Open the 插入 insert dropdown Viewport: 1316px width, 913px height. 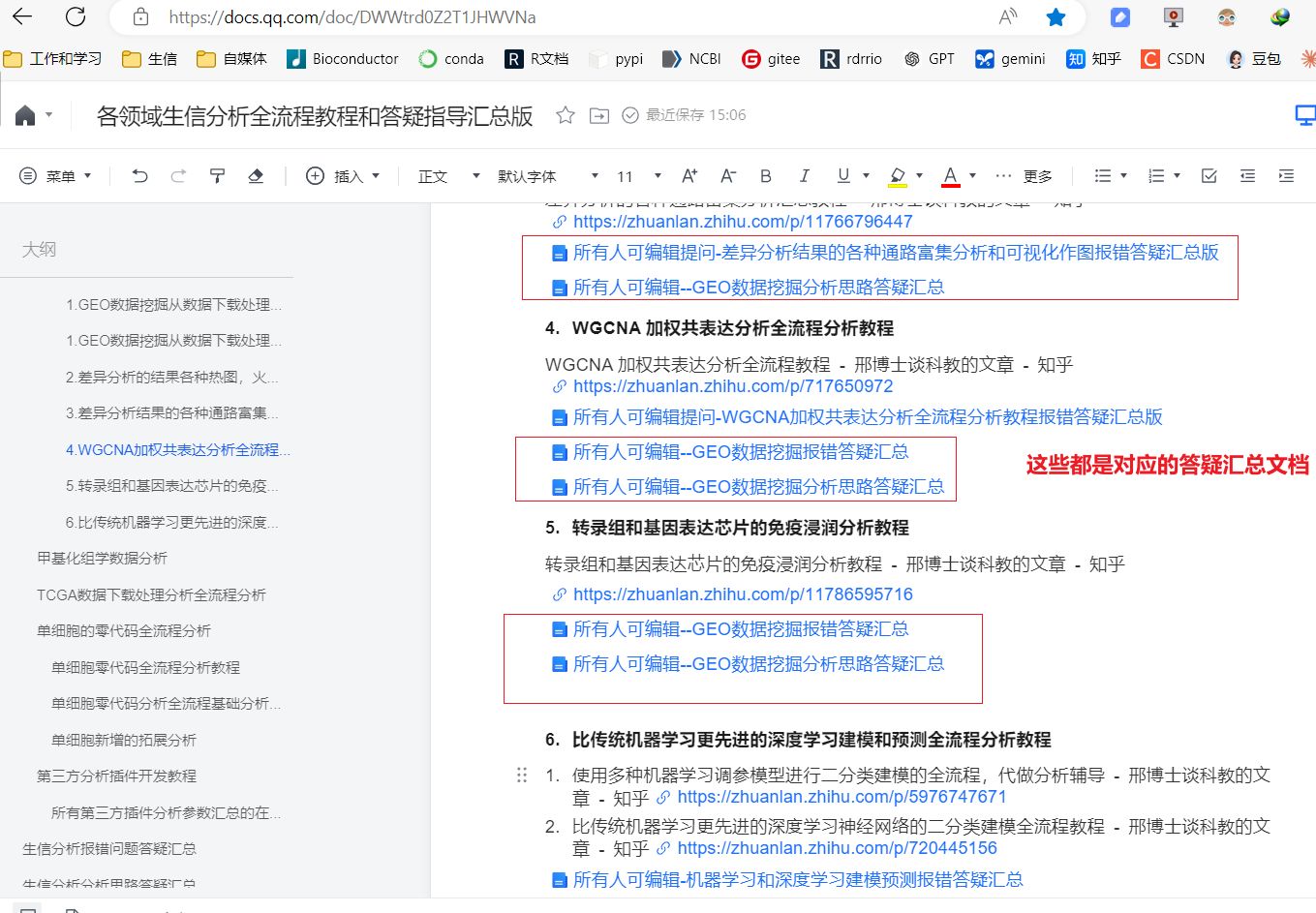click(x=343, y=175)
